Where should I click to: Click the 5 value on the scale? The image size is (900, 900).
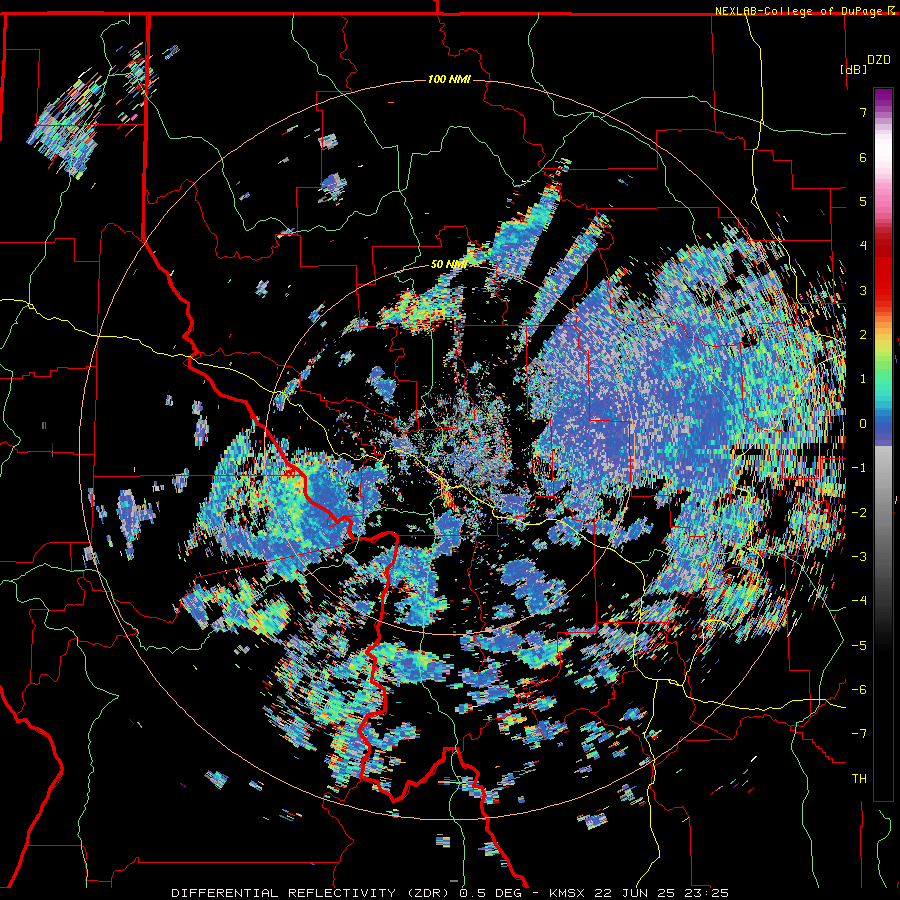pos(863,201)
